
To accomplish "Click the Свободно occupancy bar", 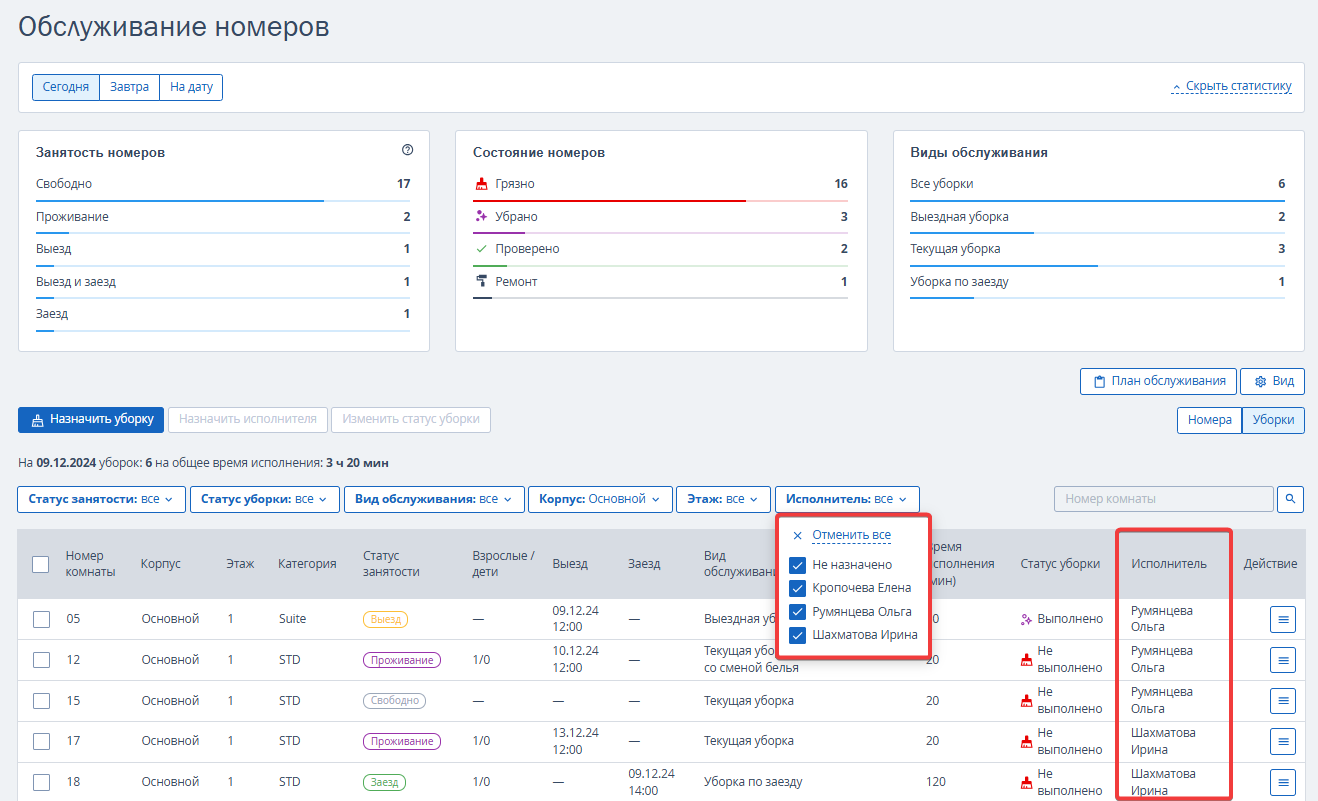I will 223,201.
